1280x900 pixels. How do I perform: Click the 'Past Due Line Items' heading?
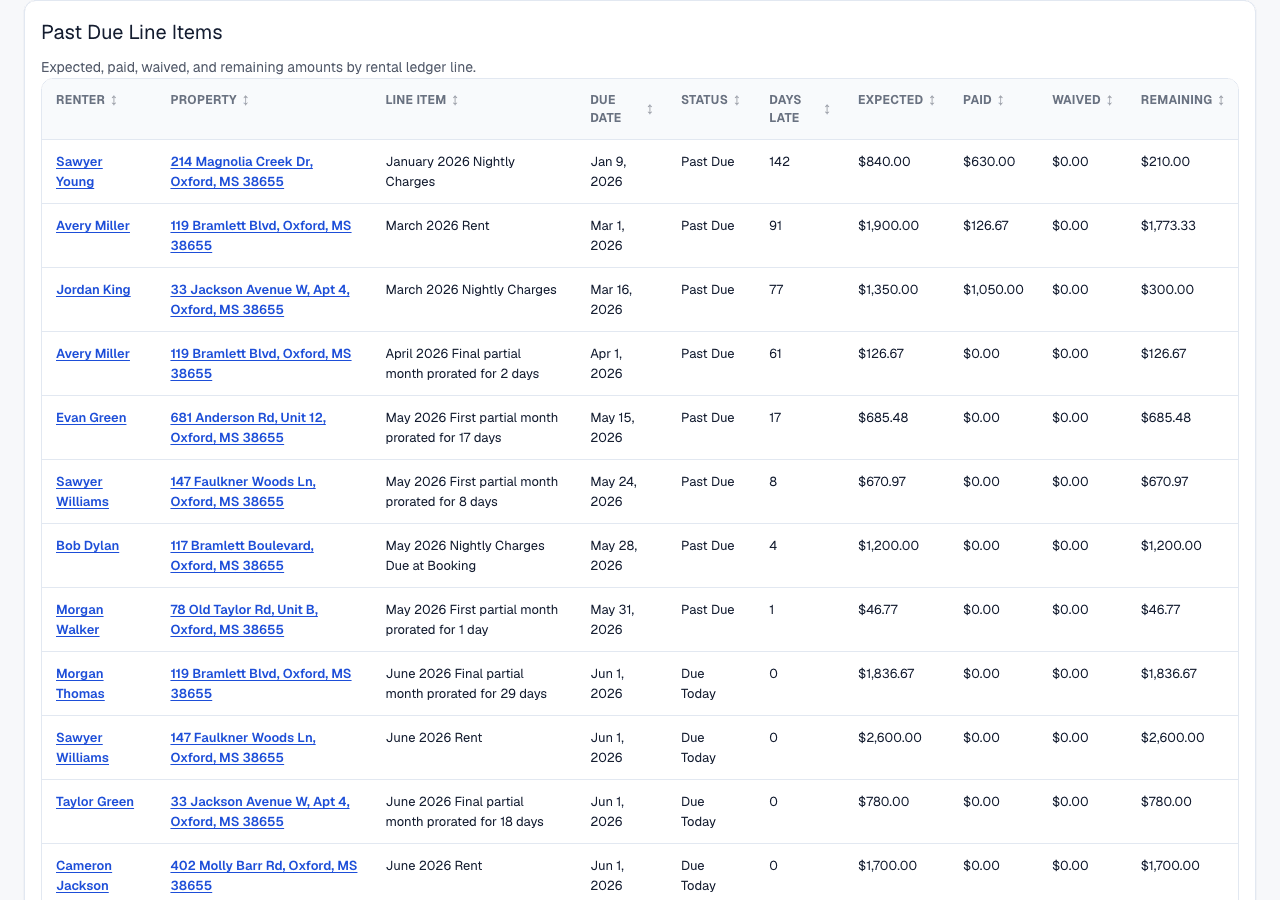(132, 32)
